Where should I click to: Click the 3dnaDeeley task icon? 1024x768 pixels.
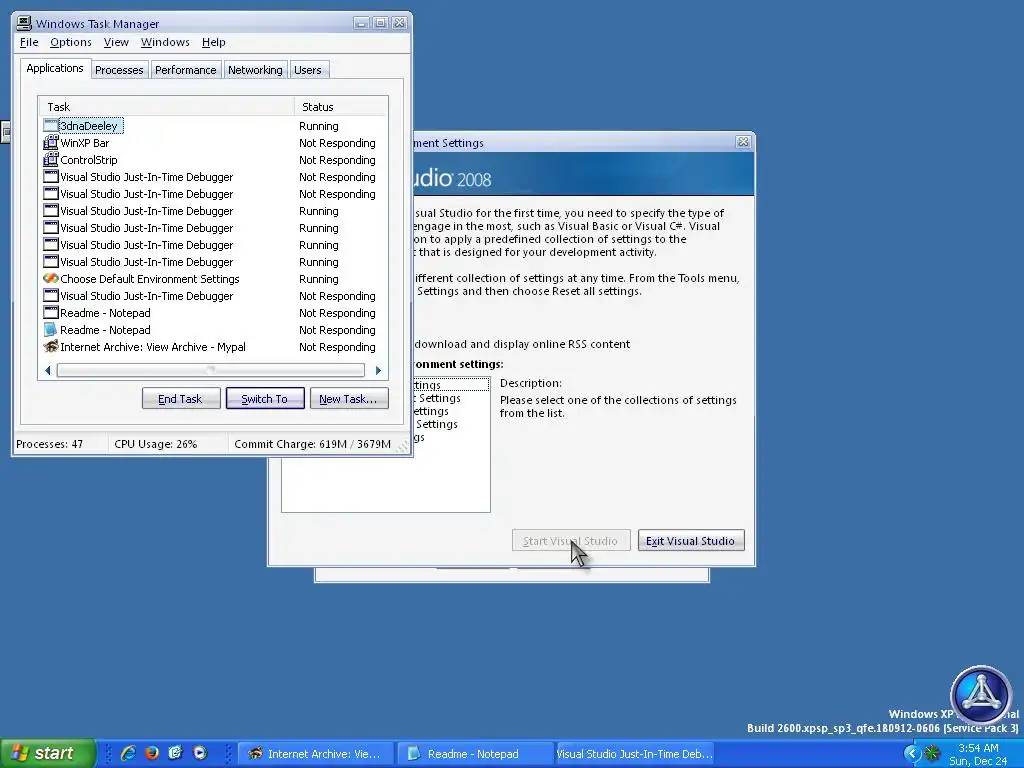50,125
